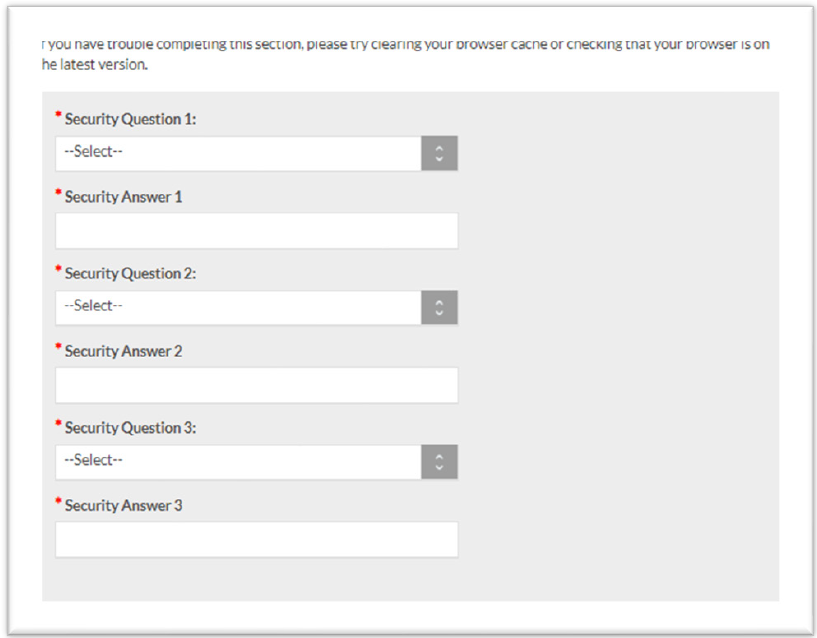Screen dimensions: 817x638
Task: Click the "latest version" text line
Action: click(x=95, y=65)
